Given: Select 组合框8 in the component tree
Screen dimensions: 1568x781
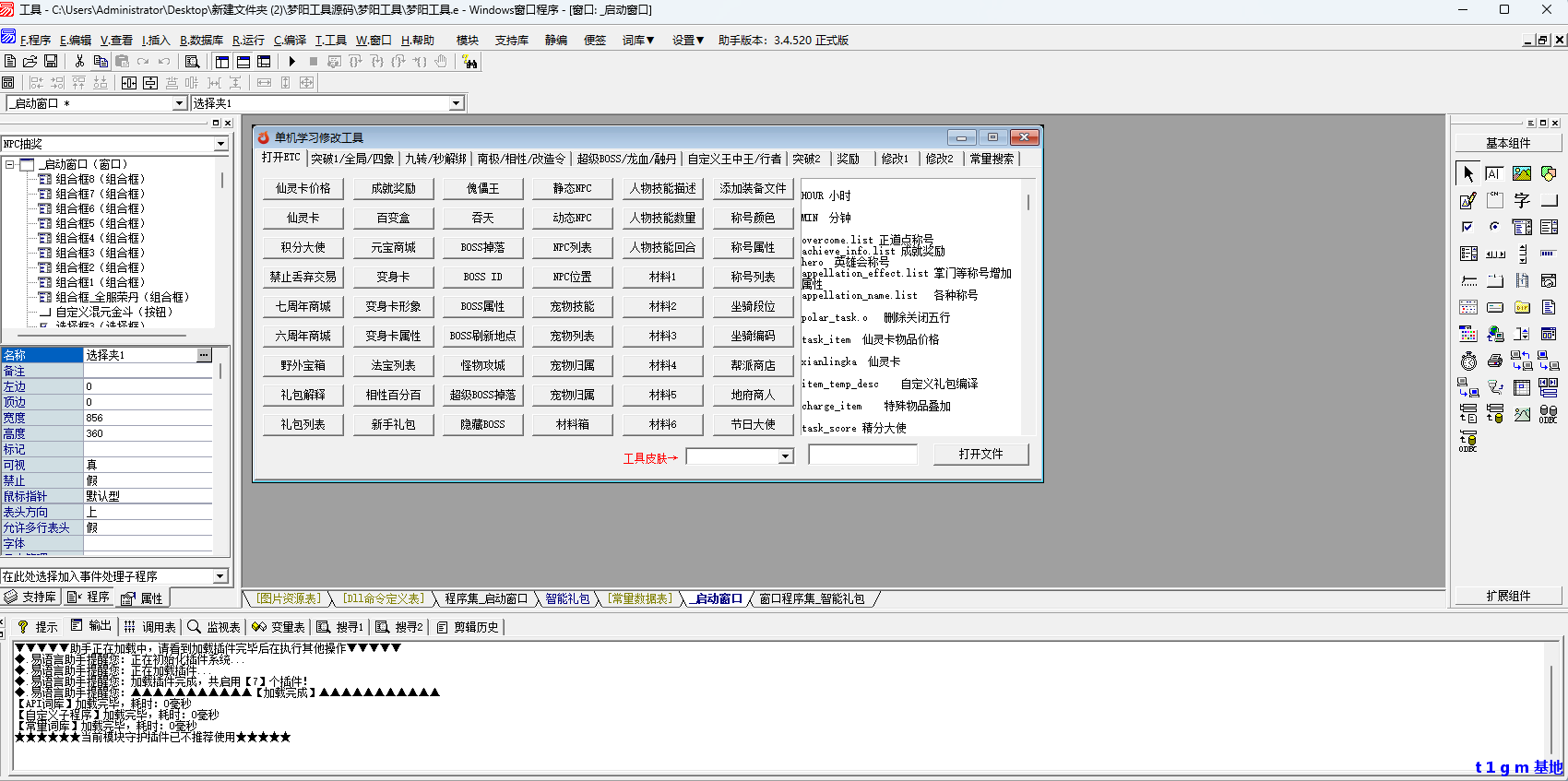Looking at the screenshot, I should coord(100,179).
